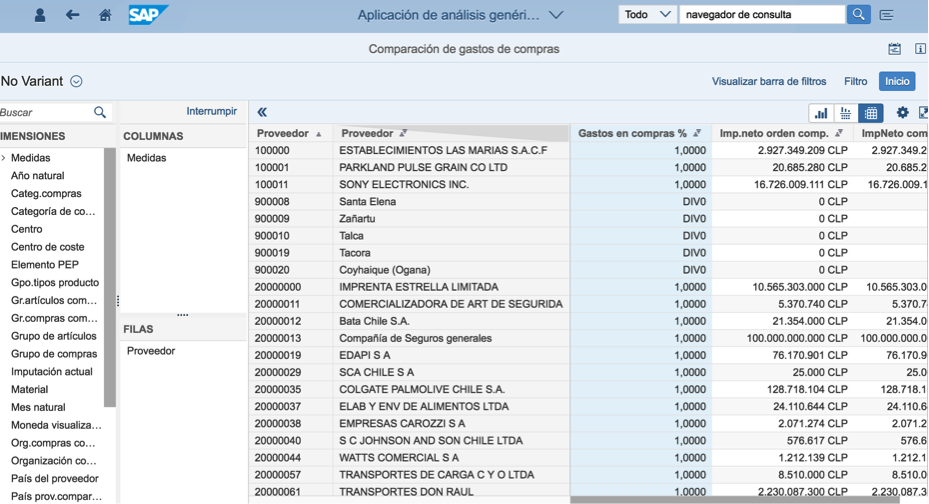
Task: Toggle full screen icon
Action: coord(923,112)
